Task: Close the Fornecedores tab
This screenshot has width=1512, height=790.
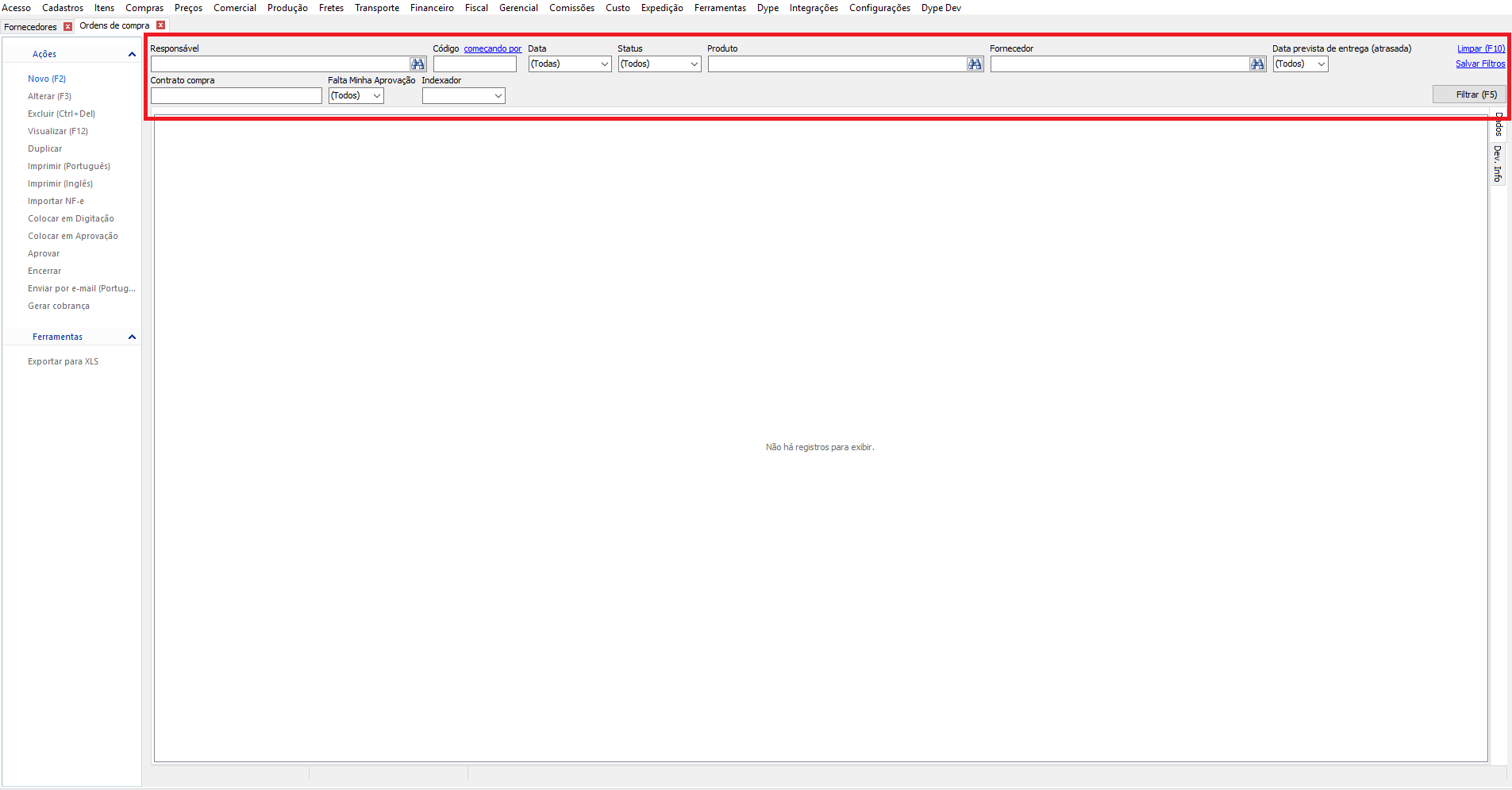Action: (67, 27)
